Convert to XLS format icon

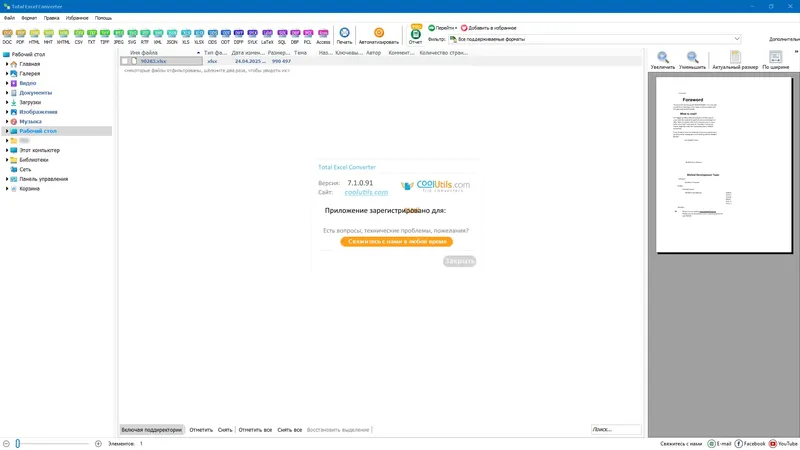point(186,36)
